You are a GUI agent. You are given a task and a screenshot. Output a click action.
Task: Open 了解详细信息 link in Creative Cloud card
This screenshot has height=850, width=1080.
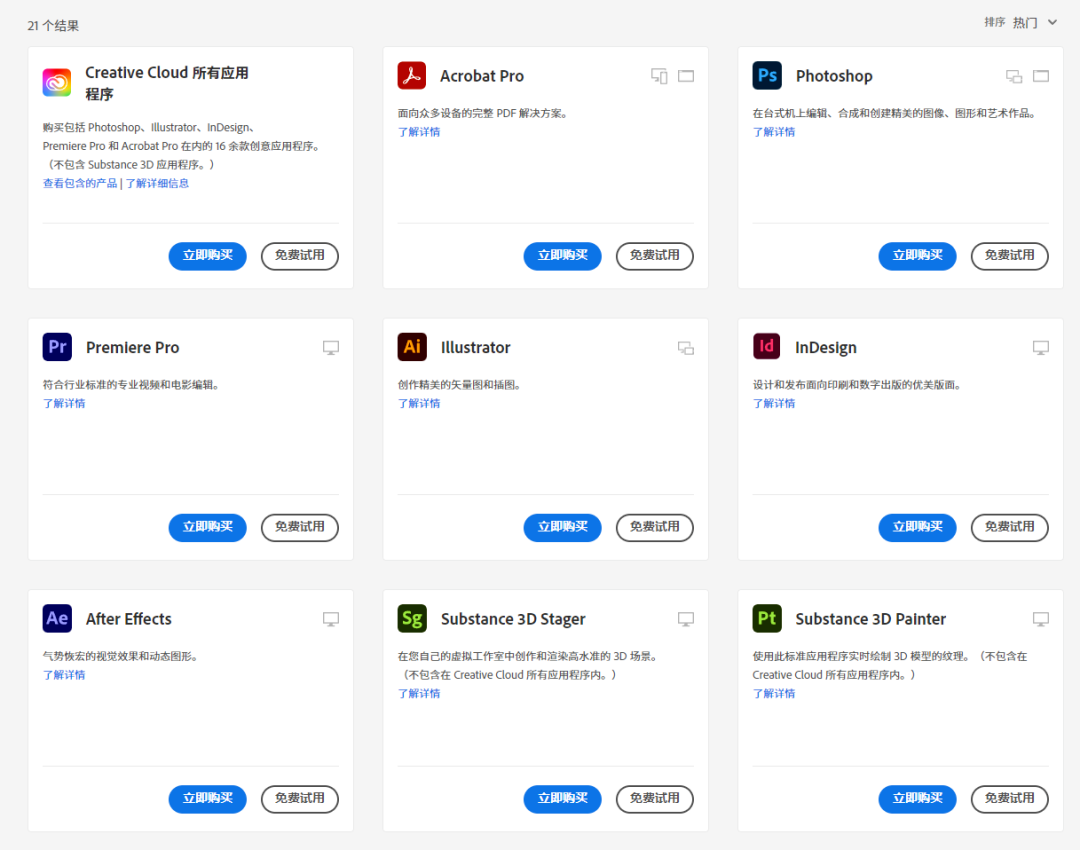(157, 183)
